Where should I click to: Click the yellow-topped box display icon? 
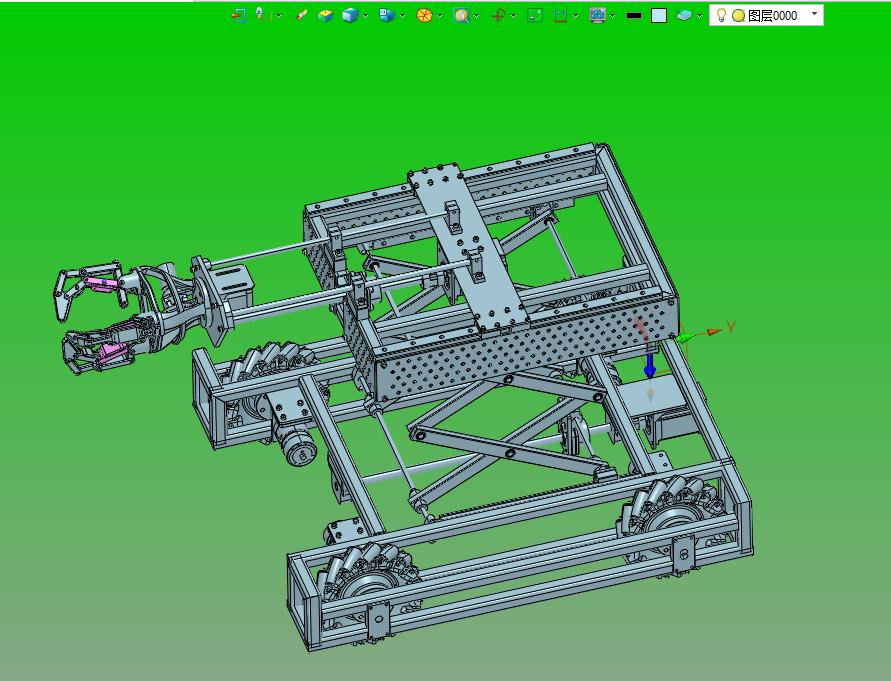pyautogui.click(x=325, y=15)
